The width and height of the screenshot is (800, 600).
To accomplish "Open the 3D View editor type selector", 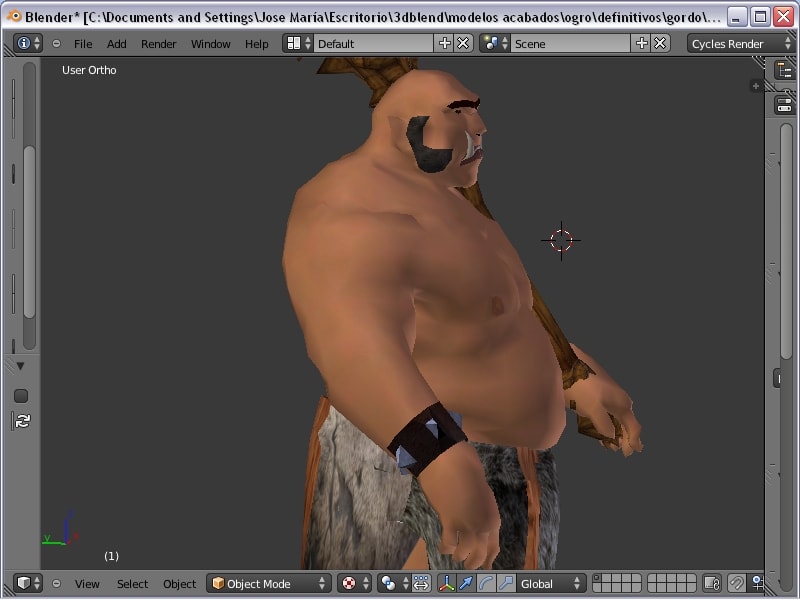I will tap(27, 583).
